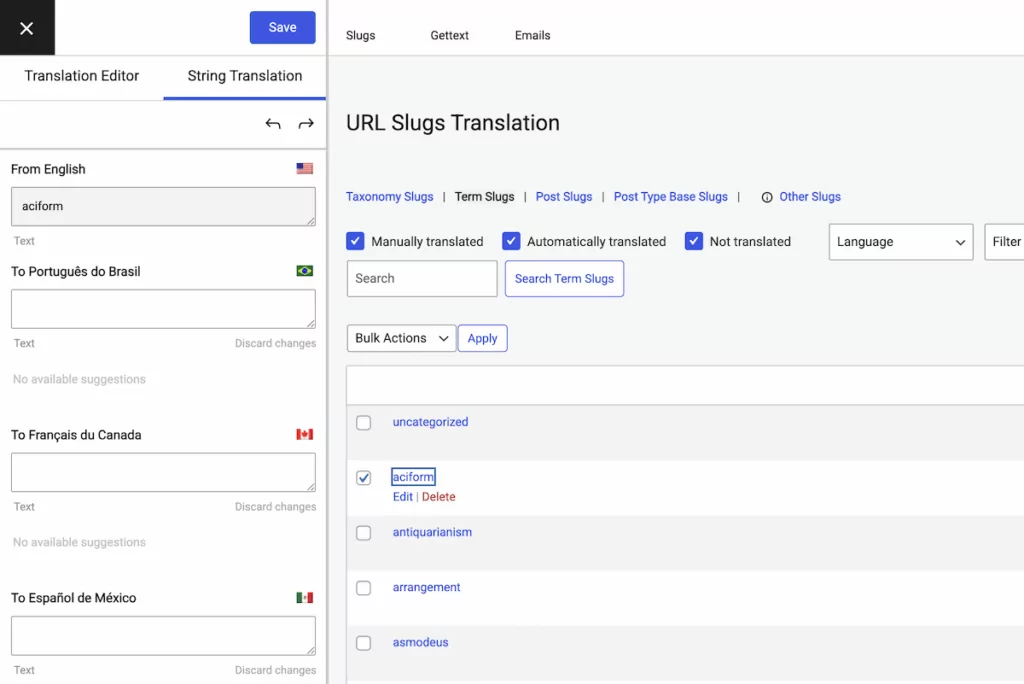Apply the selected bulk action

(482, 338)
